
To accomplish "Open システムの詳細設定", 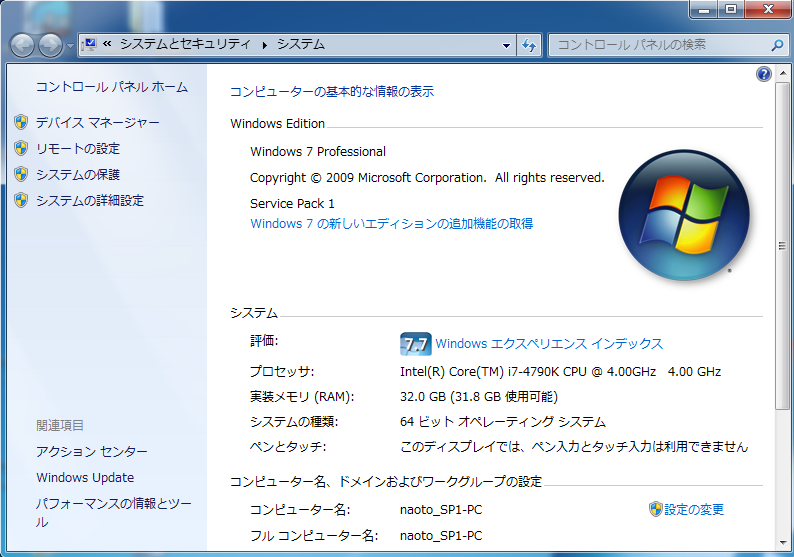I will click(90, 201).
